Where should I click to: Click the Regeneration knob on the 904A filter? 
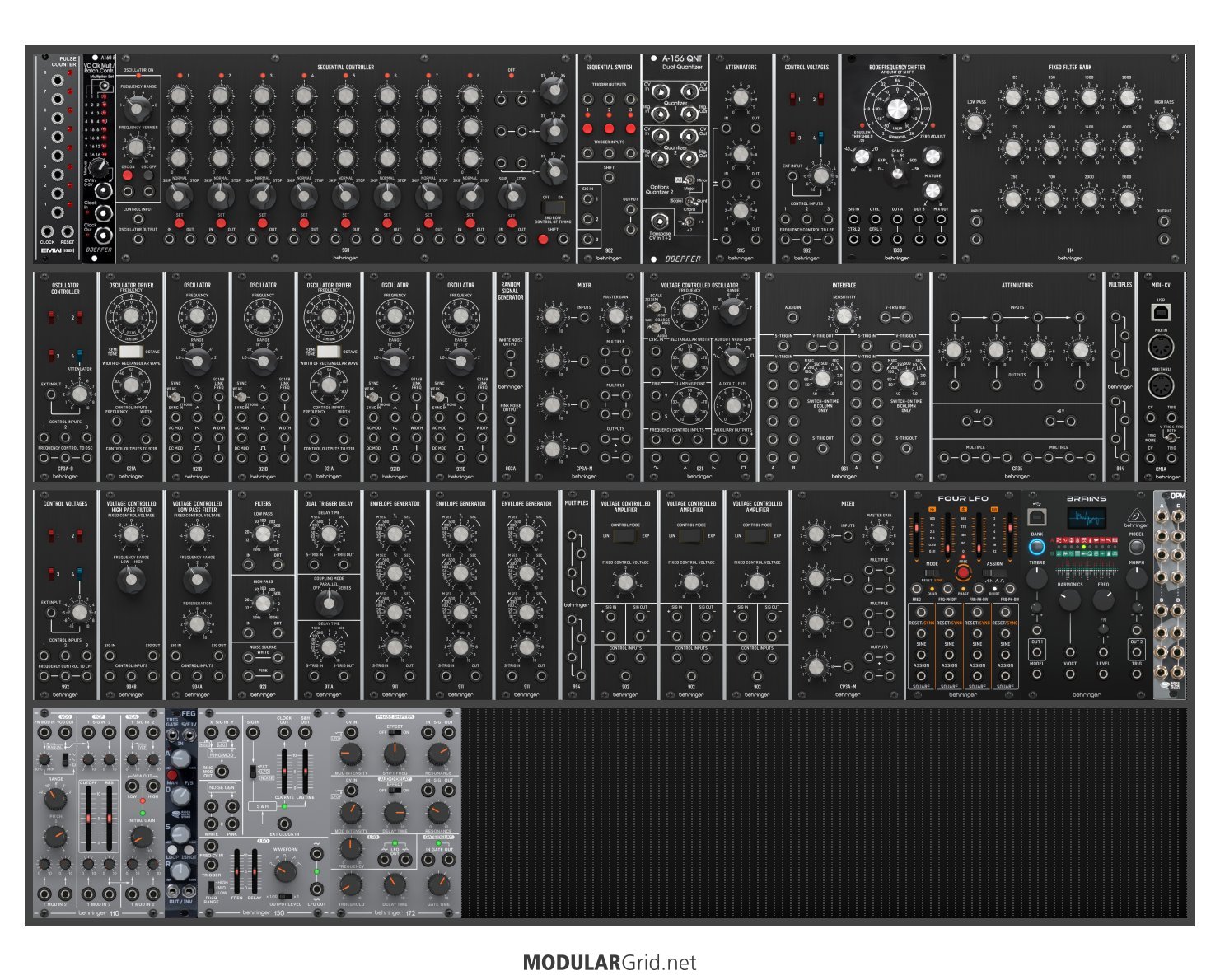(197, 623)
